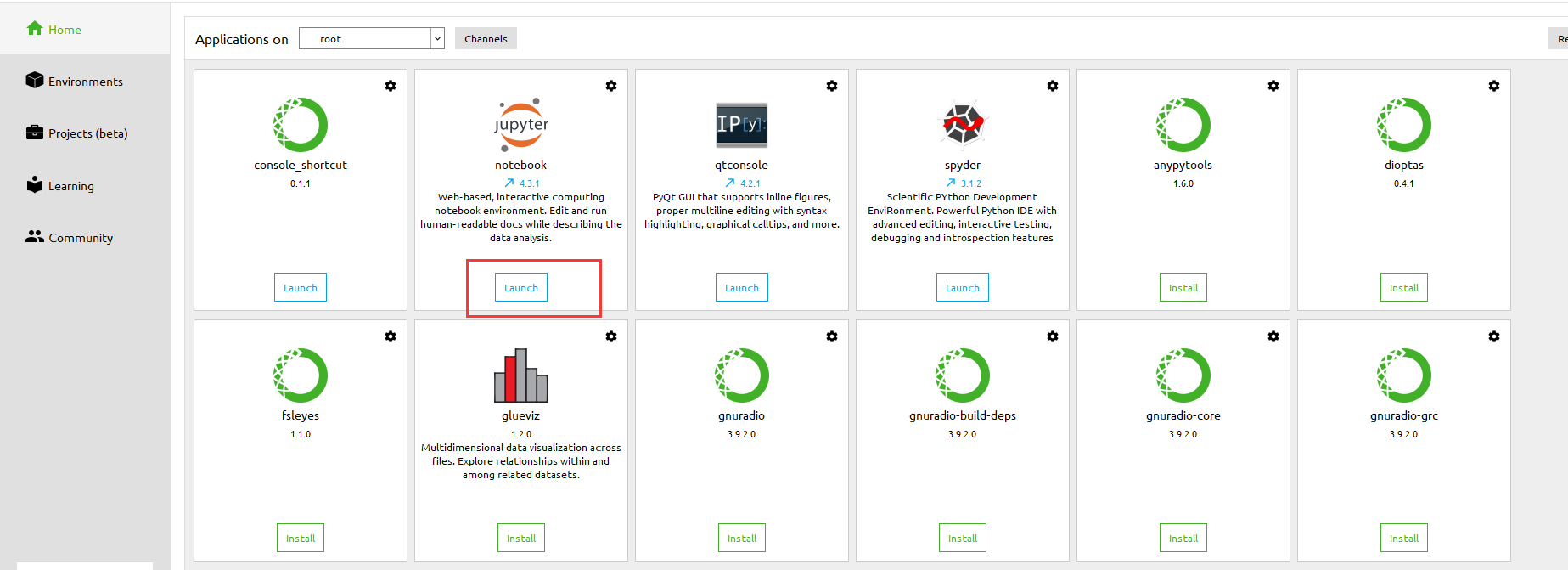Image resolution: width=1568 pixels, height=570 pixels.
Task: Click the gnuradio 3.9.2.0 version text
Action: tap(742, 434)
